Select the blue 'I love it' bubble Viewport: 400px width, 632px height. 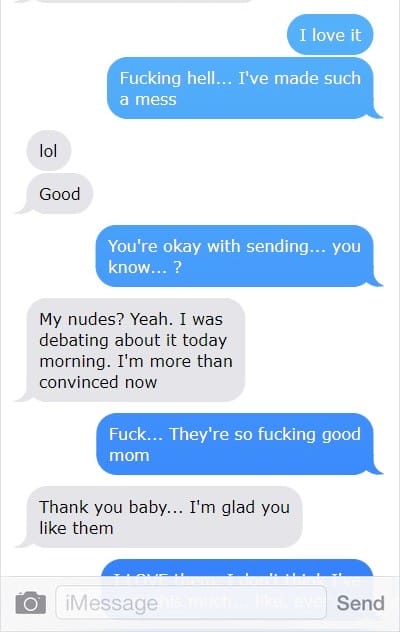330,35
